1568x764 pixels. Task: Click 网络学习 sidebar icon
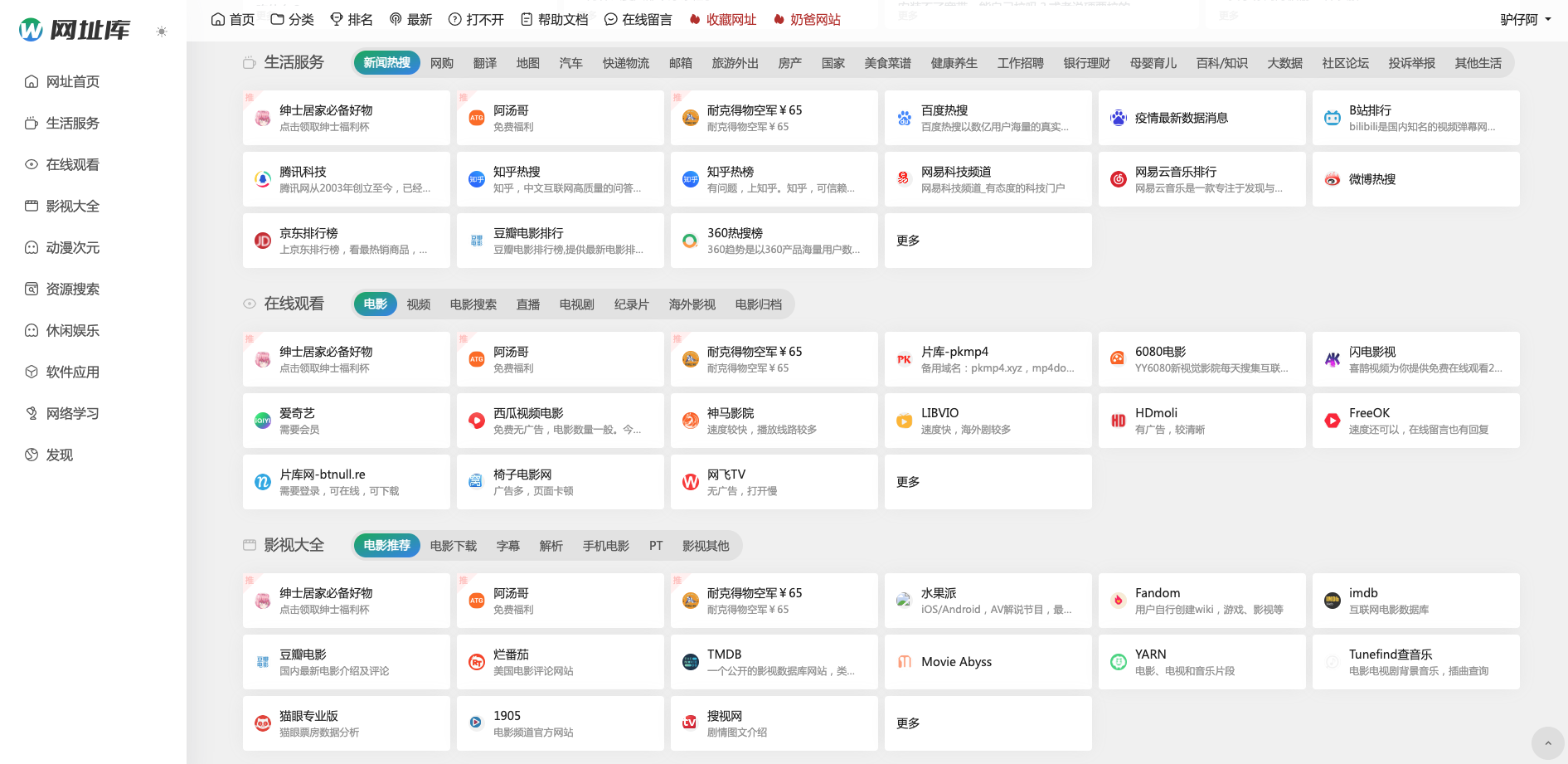tap(32, 413)
